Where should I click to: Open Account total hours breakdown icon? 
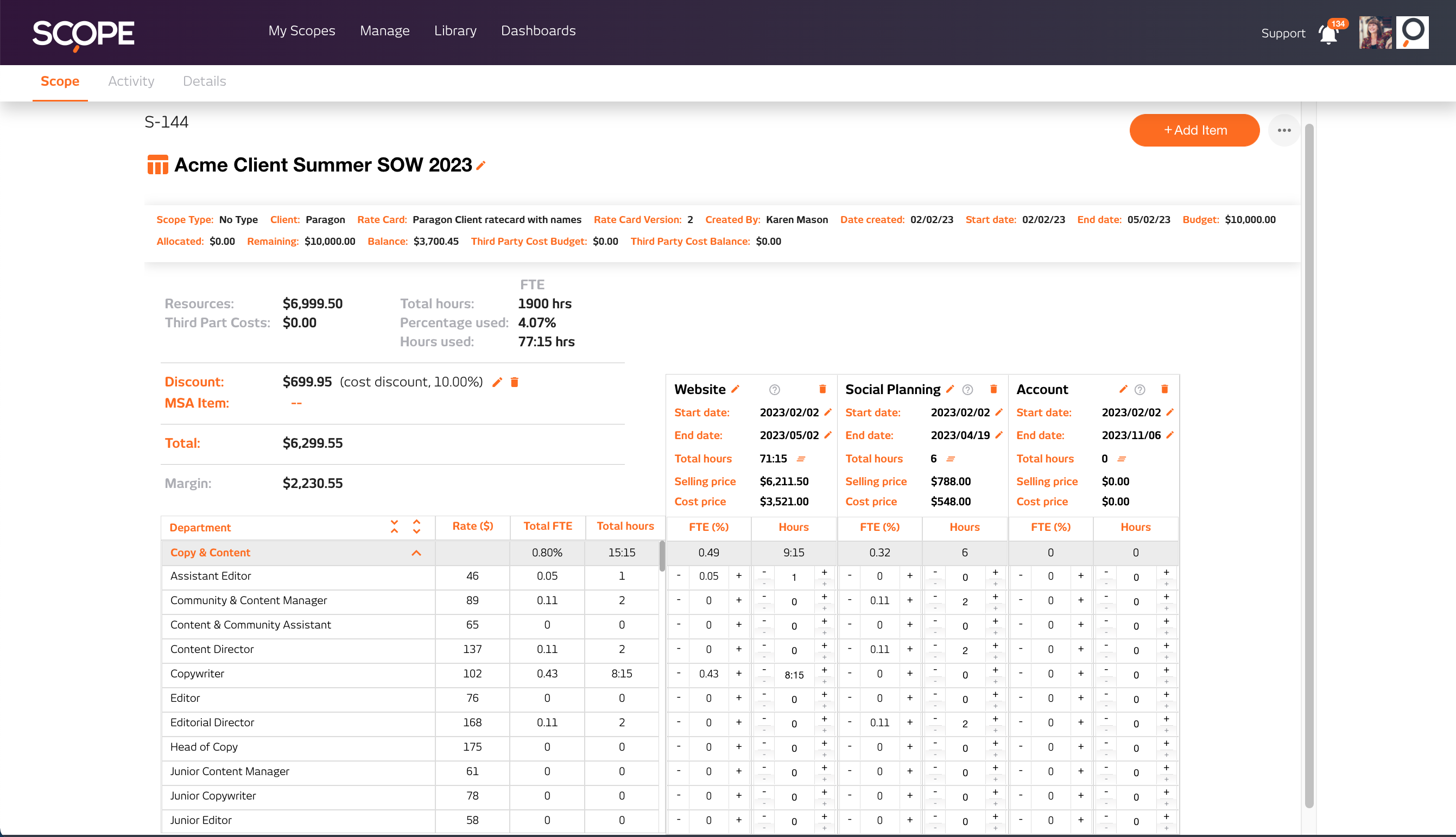click(x=1122, y=459)
